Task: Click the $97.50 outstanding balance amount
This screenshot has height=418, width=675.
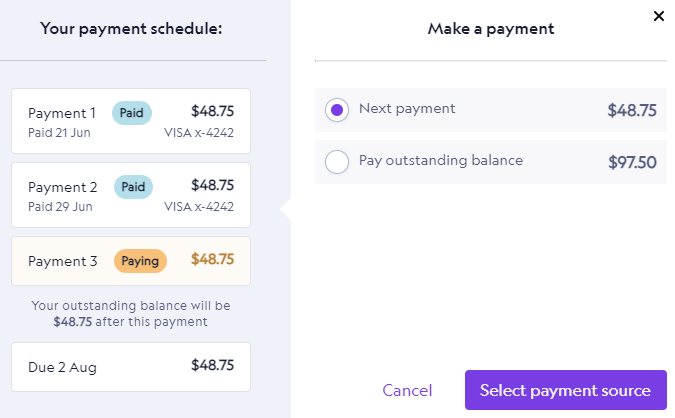Action: click(632, 162)
